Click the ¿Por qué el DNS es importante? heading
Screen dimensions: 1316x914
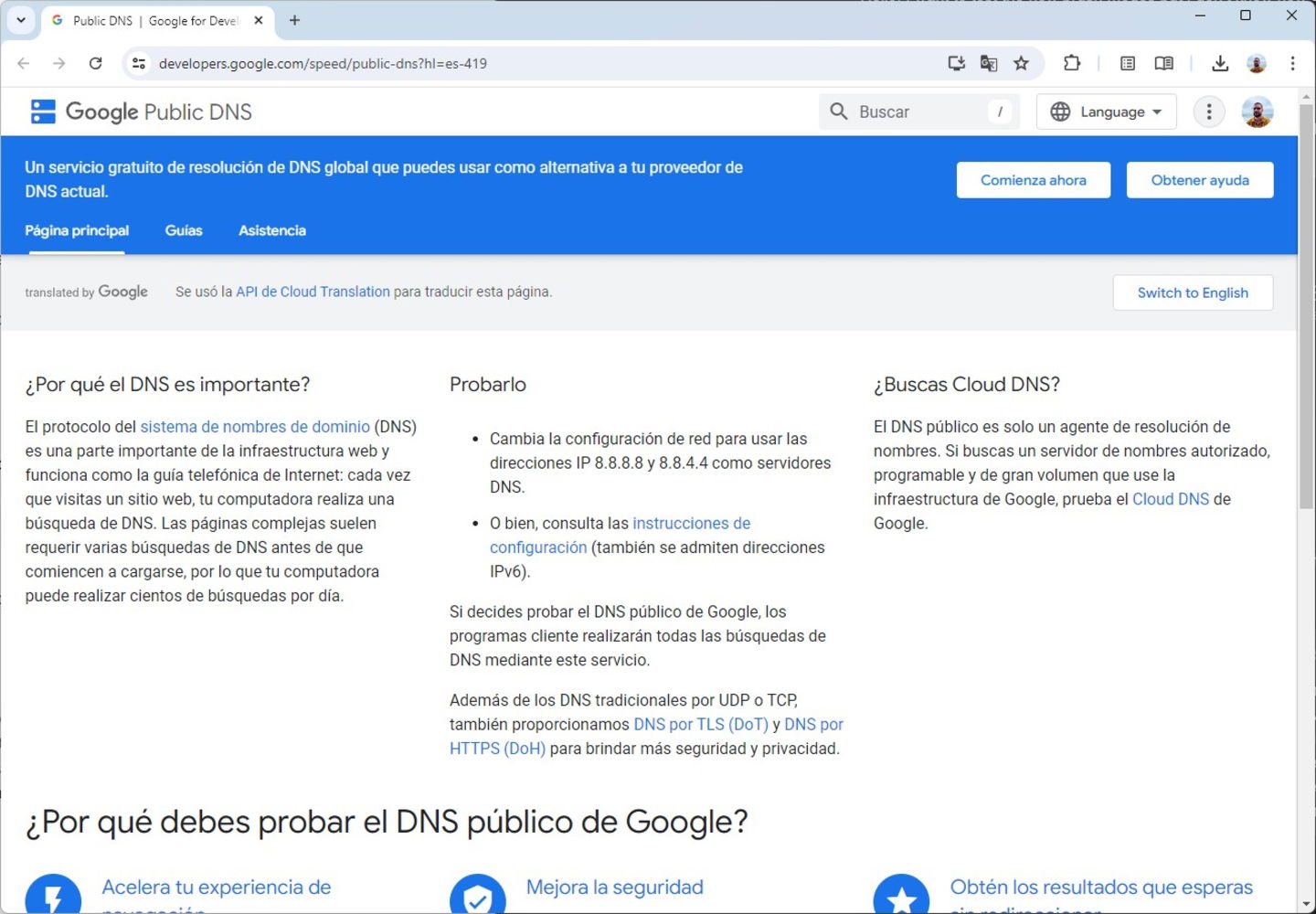[x=168, y=385]
